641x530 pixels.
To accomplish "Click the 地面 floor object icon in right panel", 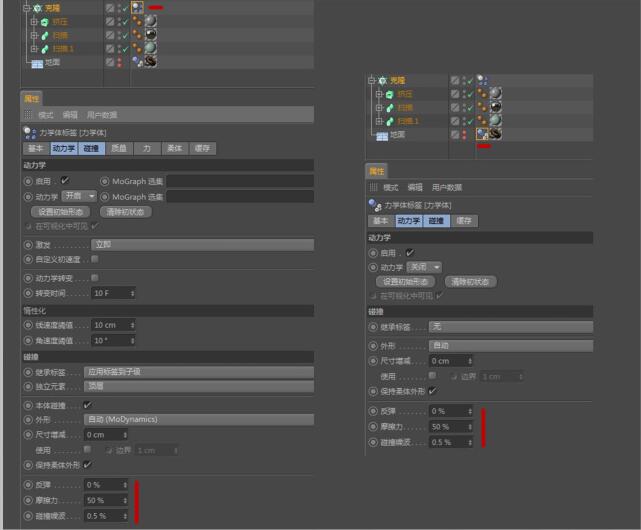I will 382,136.
